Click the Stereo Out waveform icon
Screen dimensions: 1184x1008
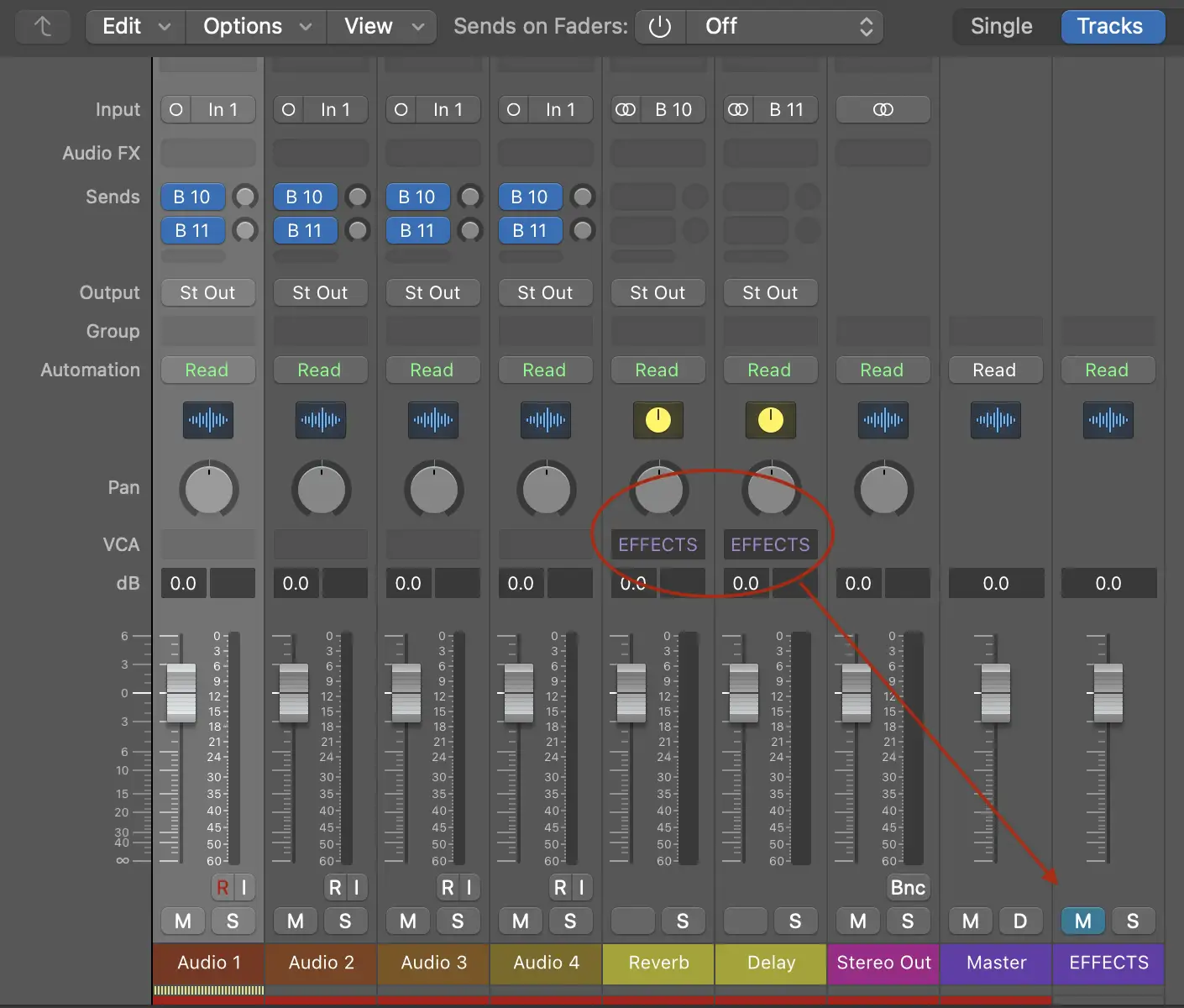pos(883,420)
